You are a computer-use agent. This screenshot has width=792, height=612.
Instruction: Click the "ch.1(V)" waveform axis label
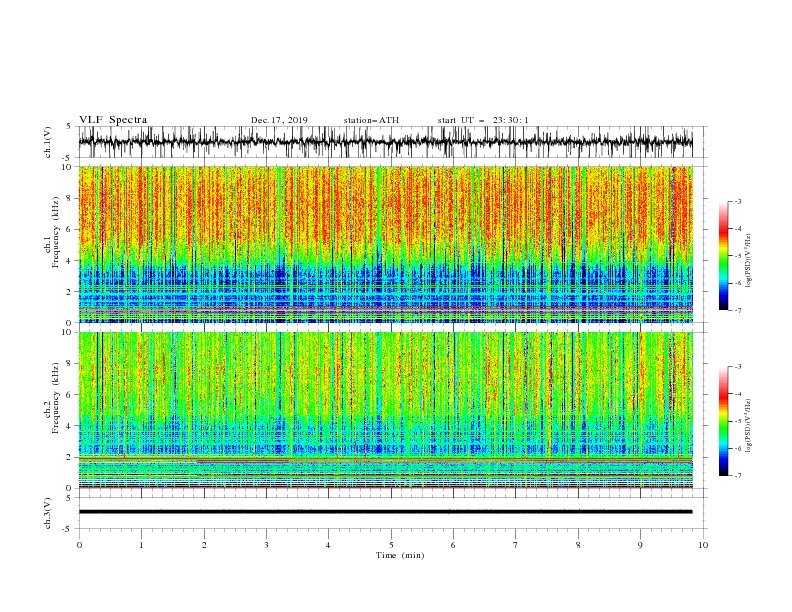tap(48, 142)
